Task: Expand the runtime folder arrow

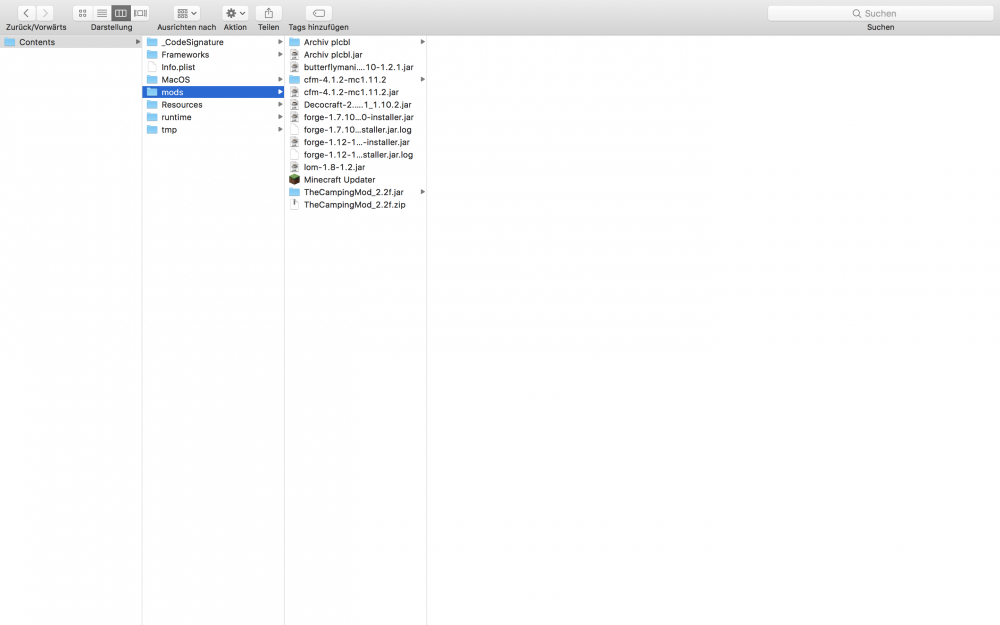Action: (280, 117)
